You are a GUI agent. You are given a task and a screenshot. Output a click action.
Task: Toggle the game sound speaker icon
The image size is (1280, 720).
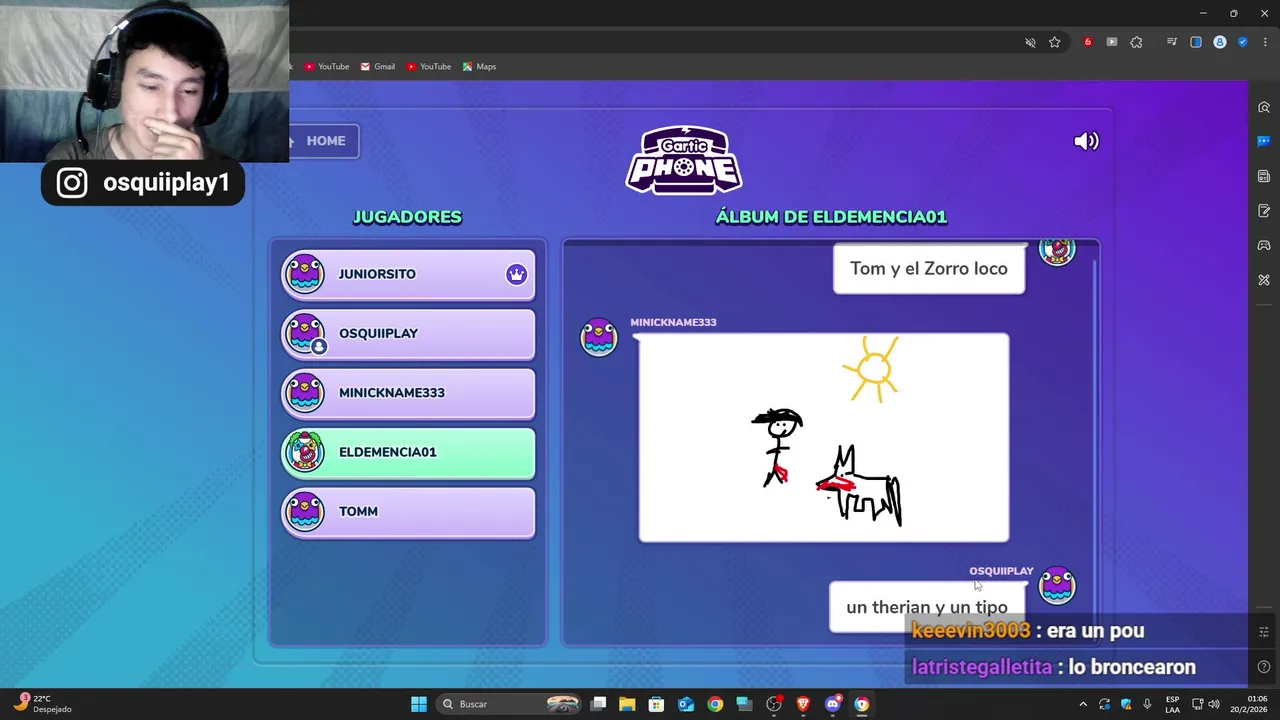(x=1086, y=141)
